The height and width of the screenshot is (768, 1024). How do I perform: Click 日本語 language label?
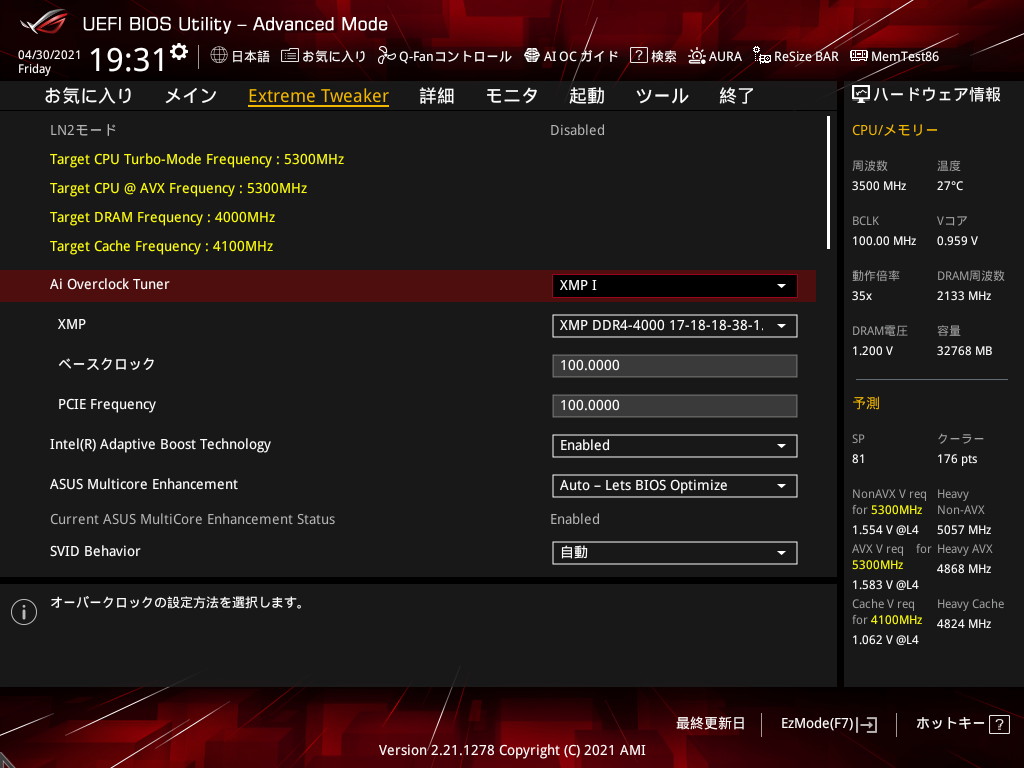pyautogui.click(x=251, y=56)
